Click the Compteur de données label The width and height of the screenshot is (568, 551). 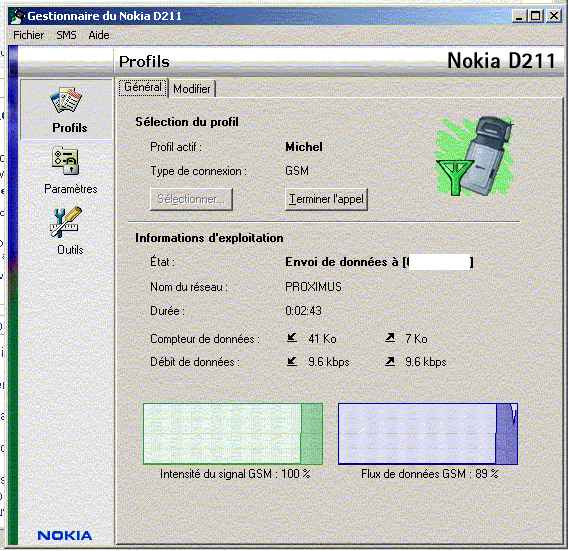[205, 339]
